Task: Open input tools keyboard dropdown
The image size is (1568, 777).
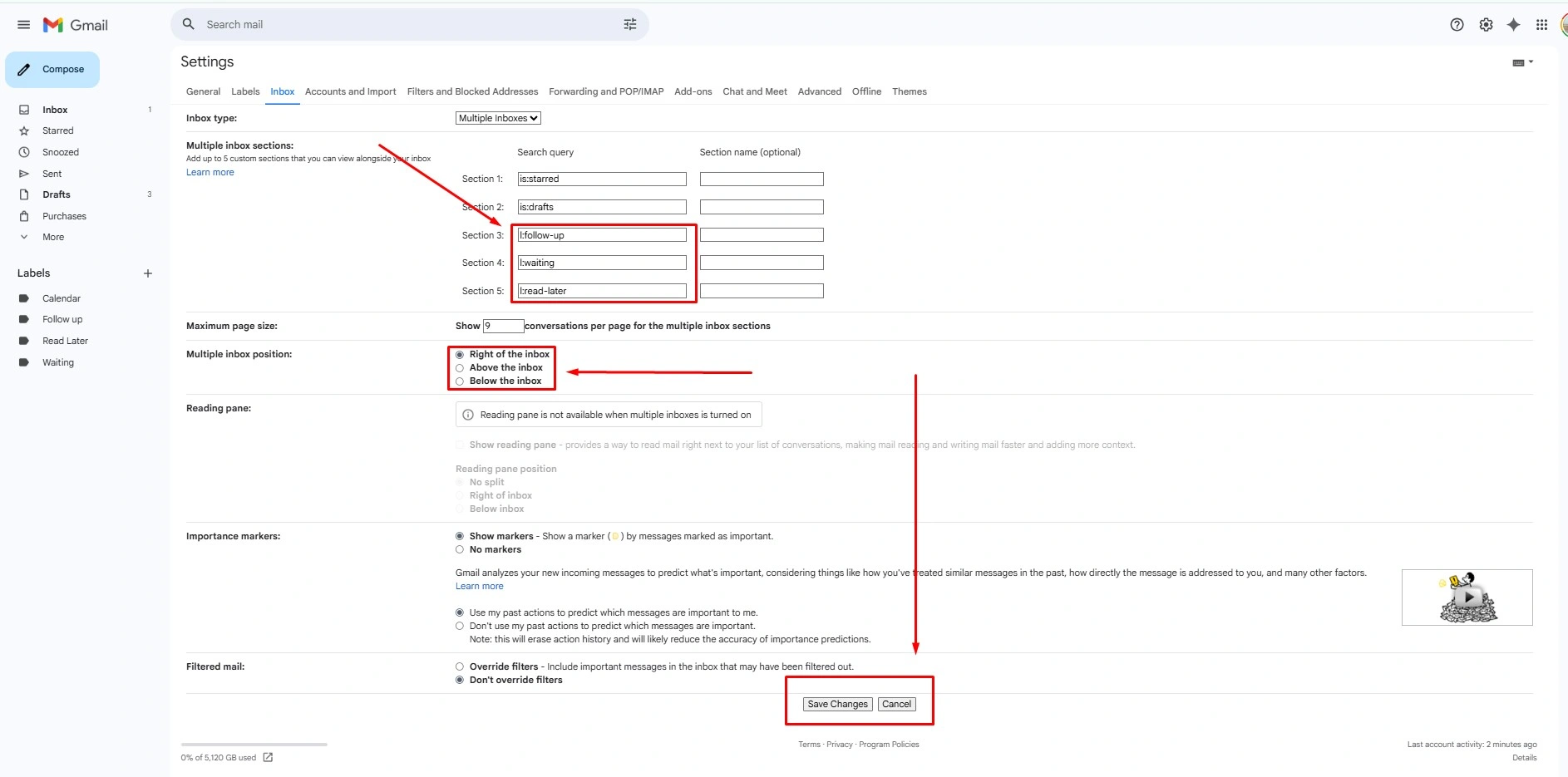Action: point(1522,62)
